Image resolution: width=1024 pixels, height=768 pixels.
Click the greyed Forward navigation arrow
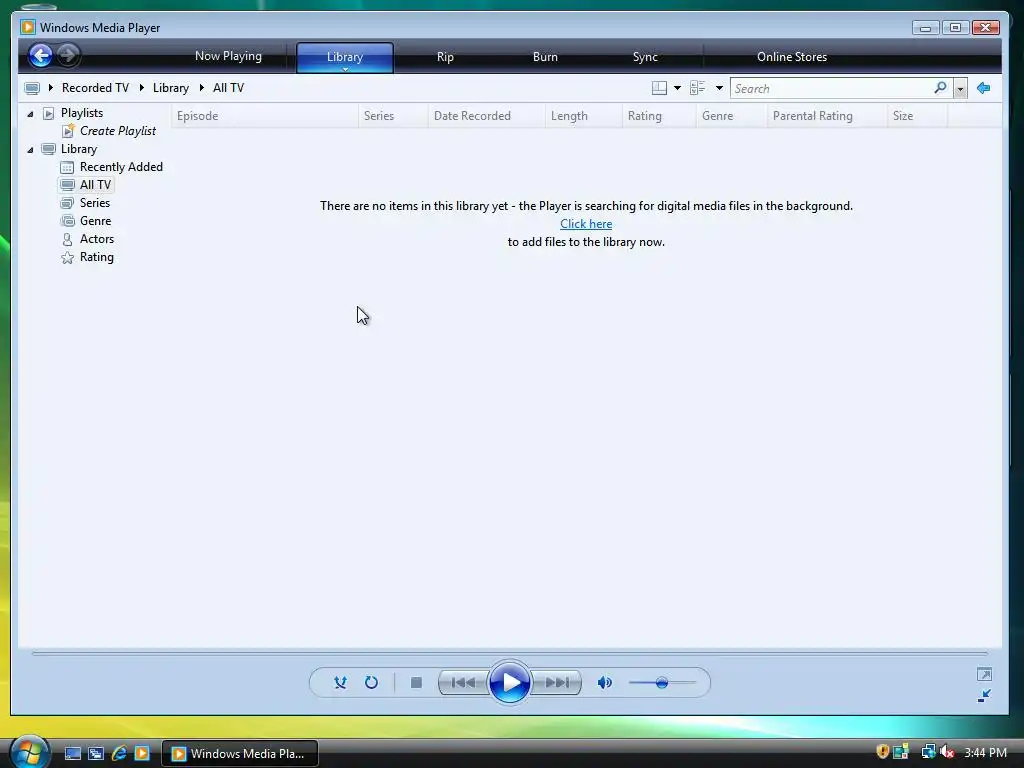(67, 55)
